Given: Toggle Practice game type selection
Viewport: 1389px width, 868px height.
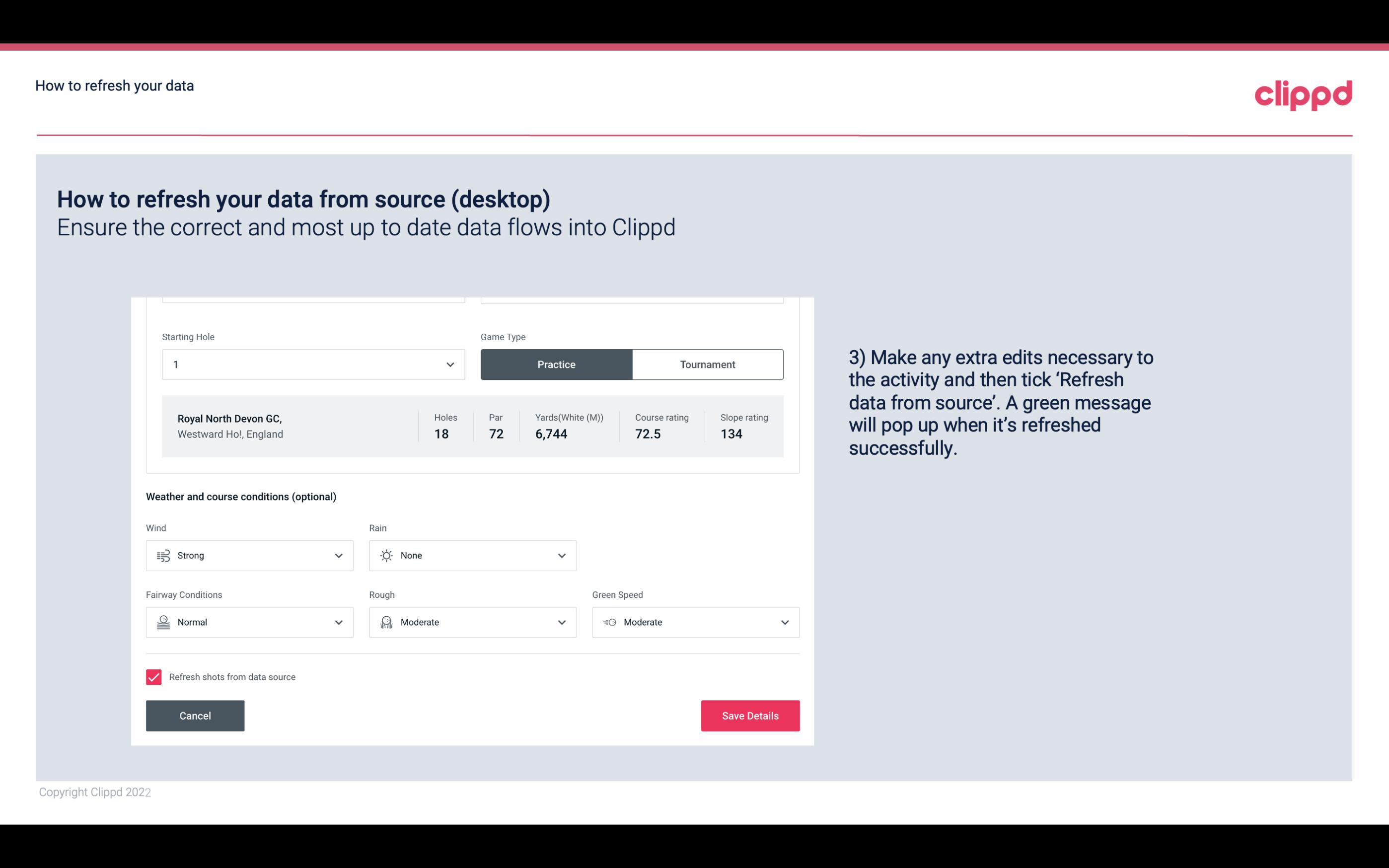Looking at the screenshot, I should click(556, 364).
